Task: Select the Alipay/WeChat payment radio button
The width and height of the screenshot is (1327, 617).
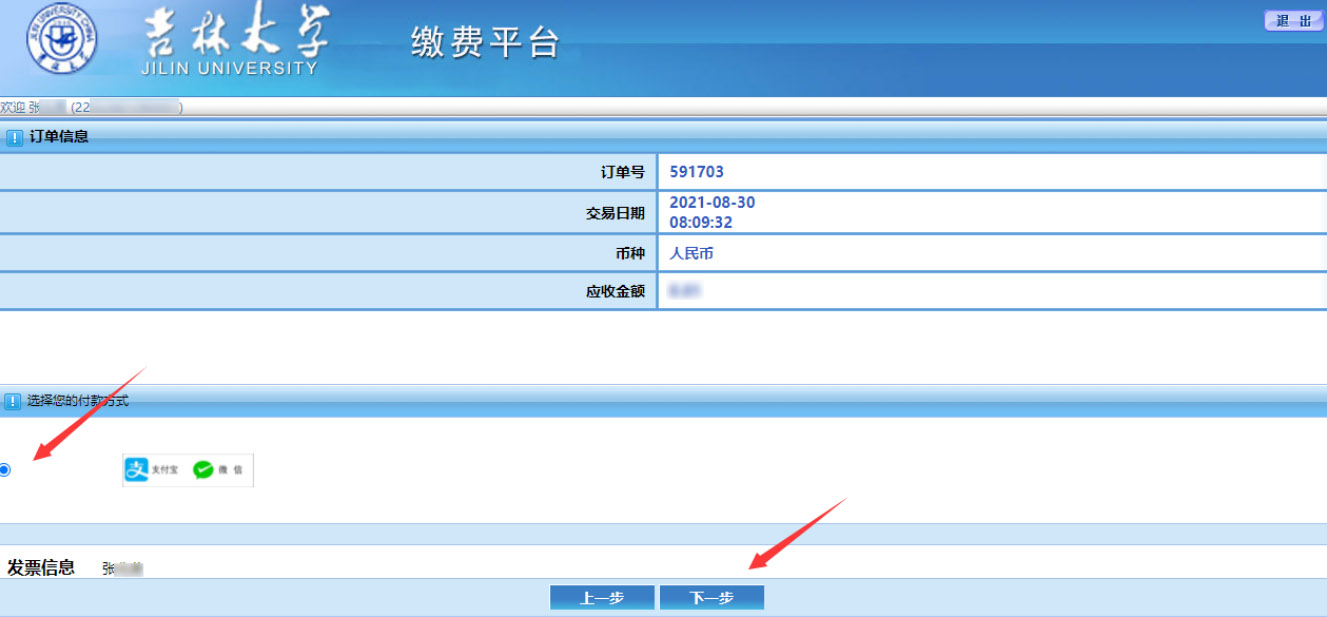Action: click(x=5, y=470)
